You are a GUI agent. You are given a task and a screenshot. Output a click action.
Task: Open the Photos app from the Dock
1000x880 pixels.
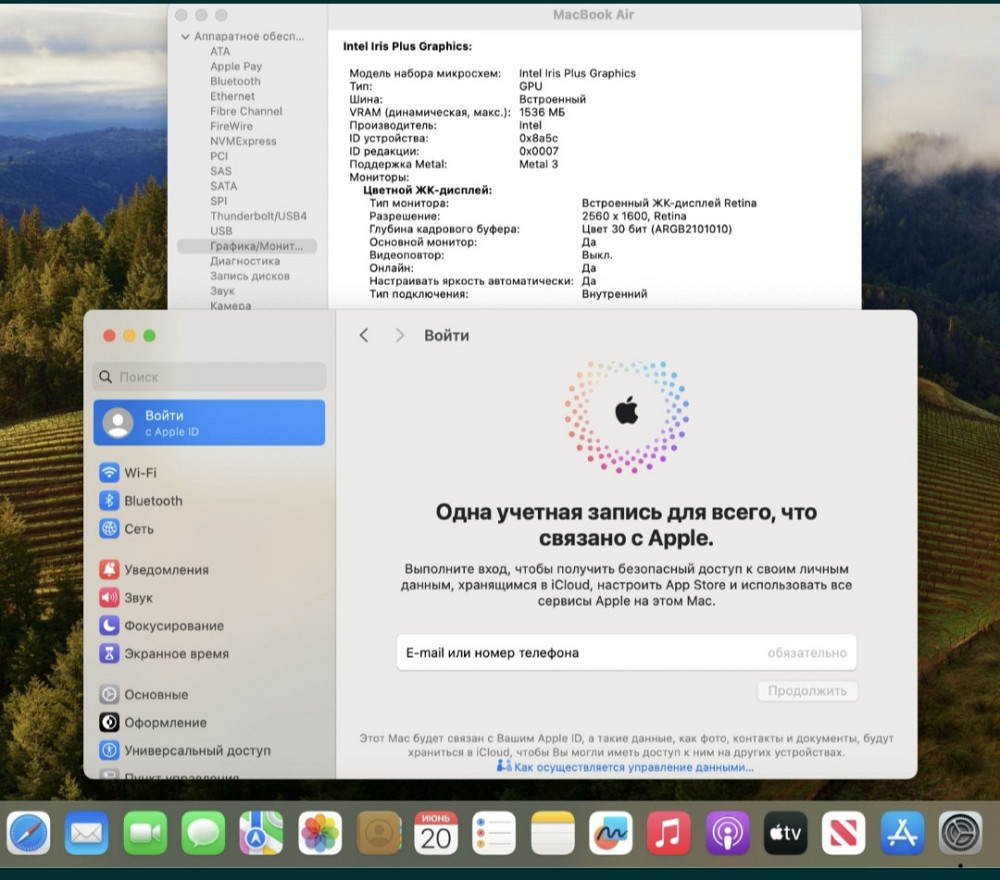320,833
